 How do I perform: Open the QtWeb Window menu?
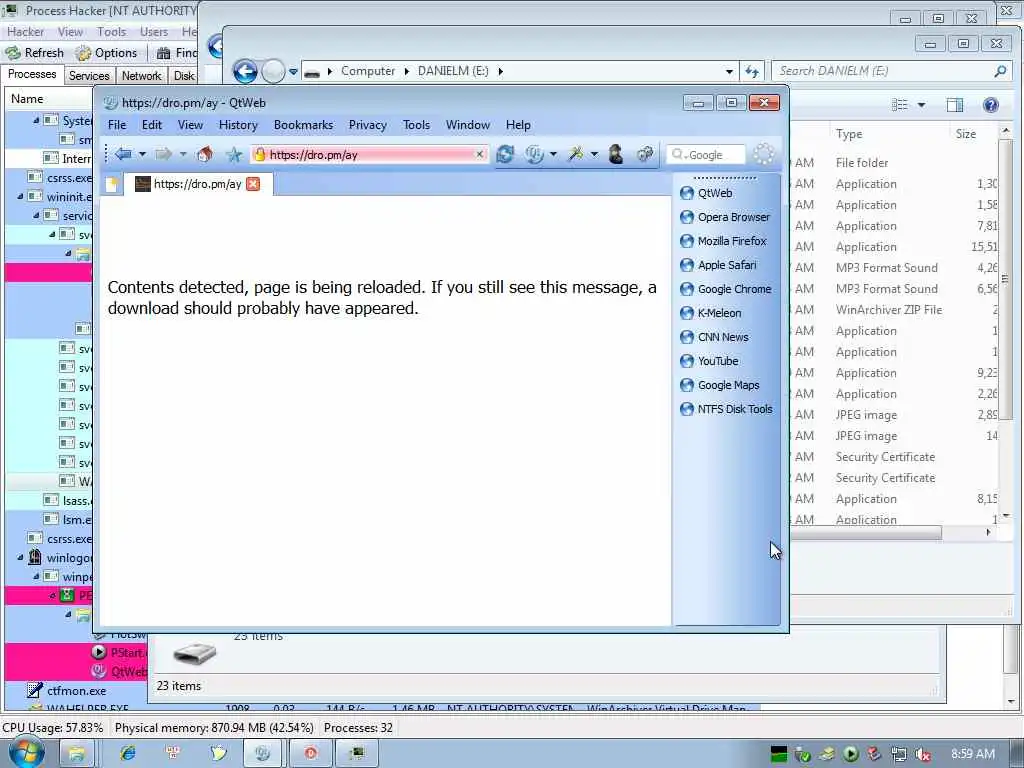(468, 125)
